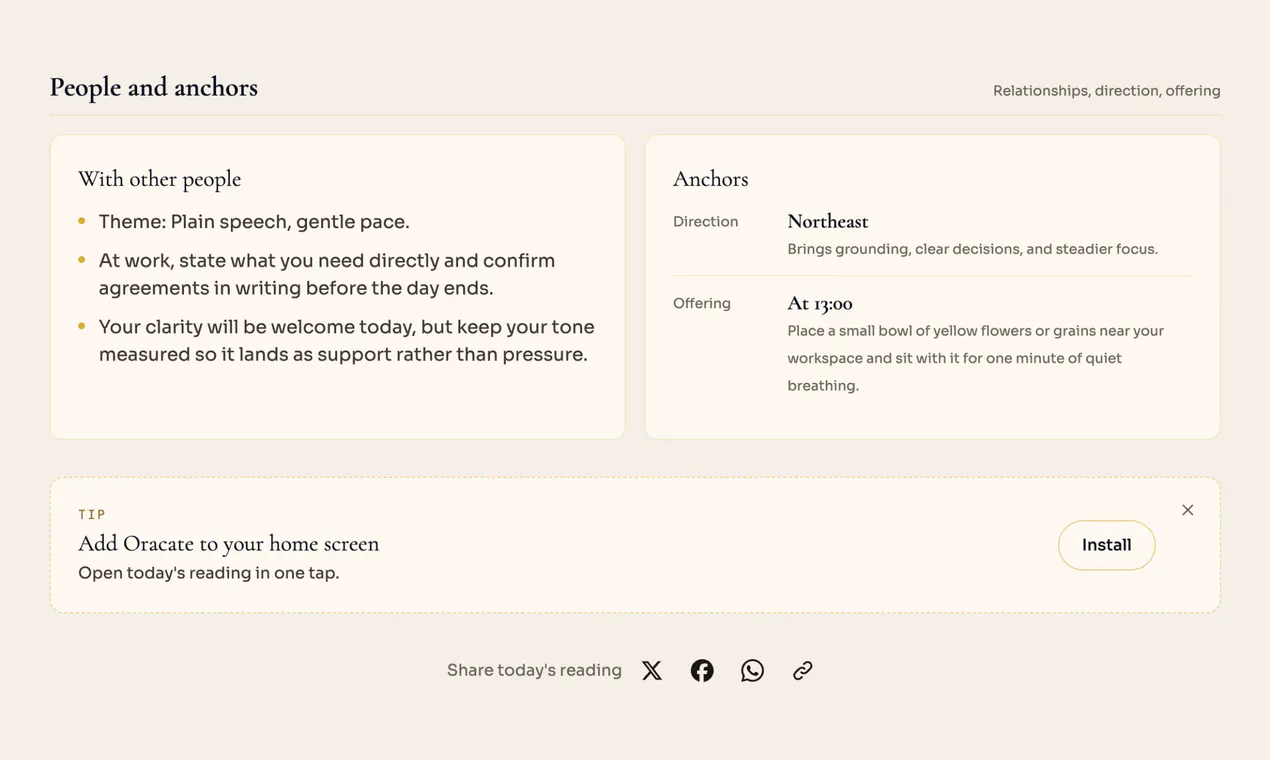Share today's reading via WhatsApp
Screen dimensions: 1270x760
click(x=752, y=670)
